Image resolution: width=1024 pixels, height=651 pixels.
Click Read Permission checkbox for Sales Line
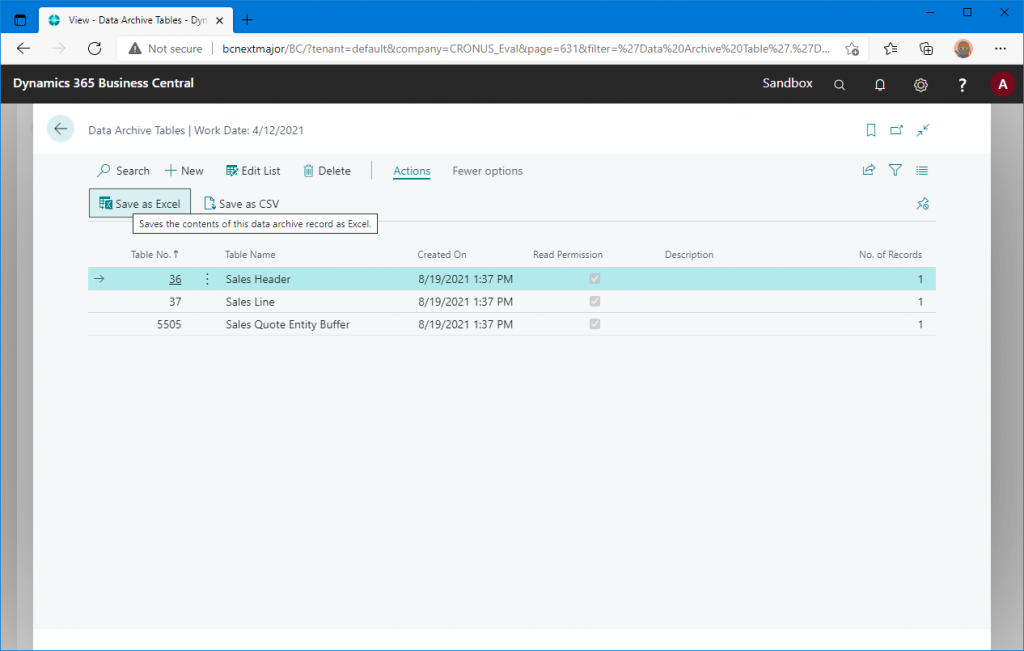coord(594,302)
